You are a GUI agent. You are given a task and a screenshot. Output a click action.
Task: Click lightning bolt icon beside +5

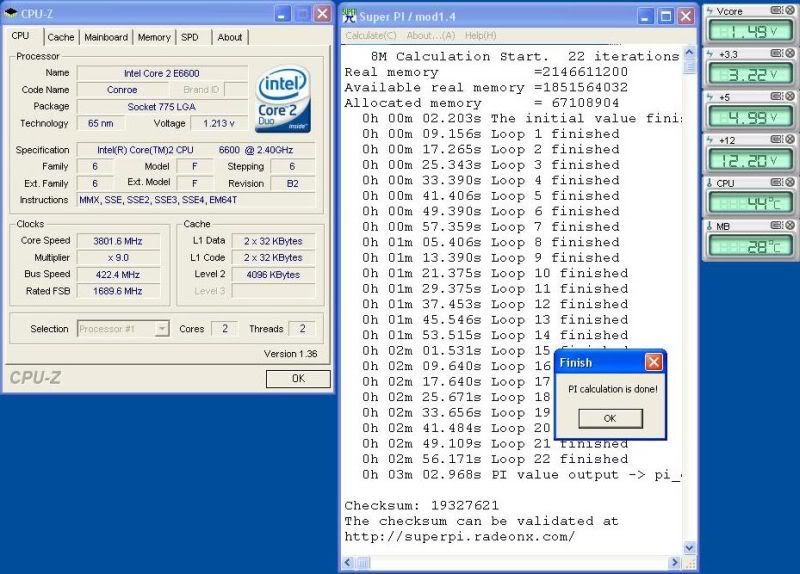(710, 96)
